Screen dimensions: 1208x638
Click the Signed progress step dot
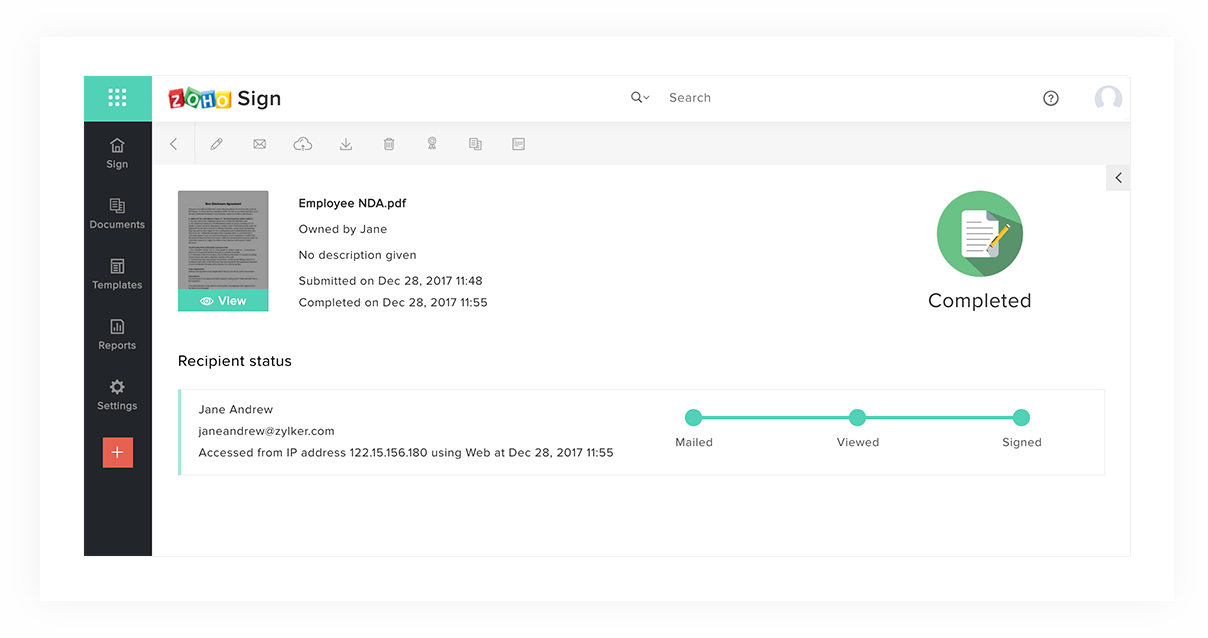coord(1021,418)
